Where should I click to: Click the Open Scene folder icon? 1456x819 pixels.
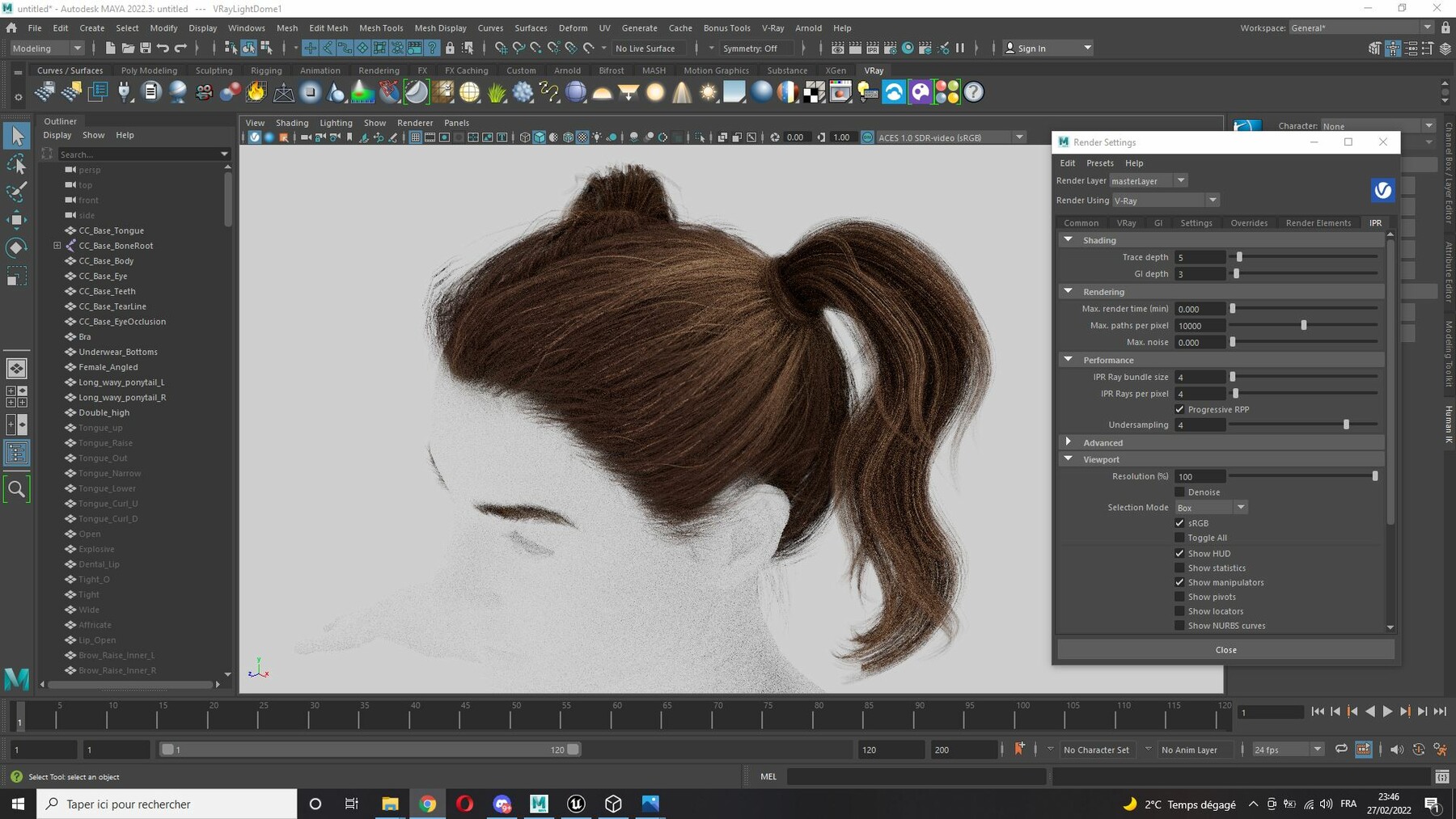(x=128, y=49)
